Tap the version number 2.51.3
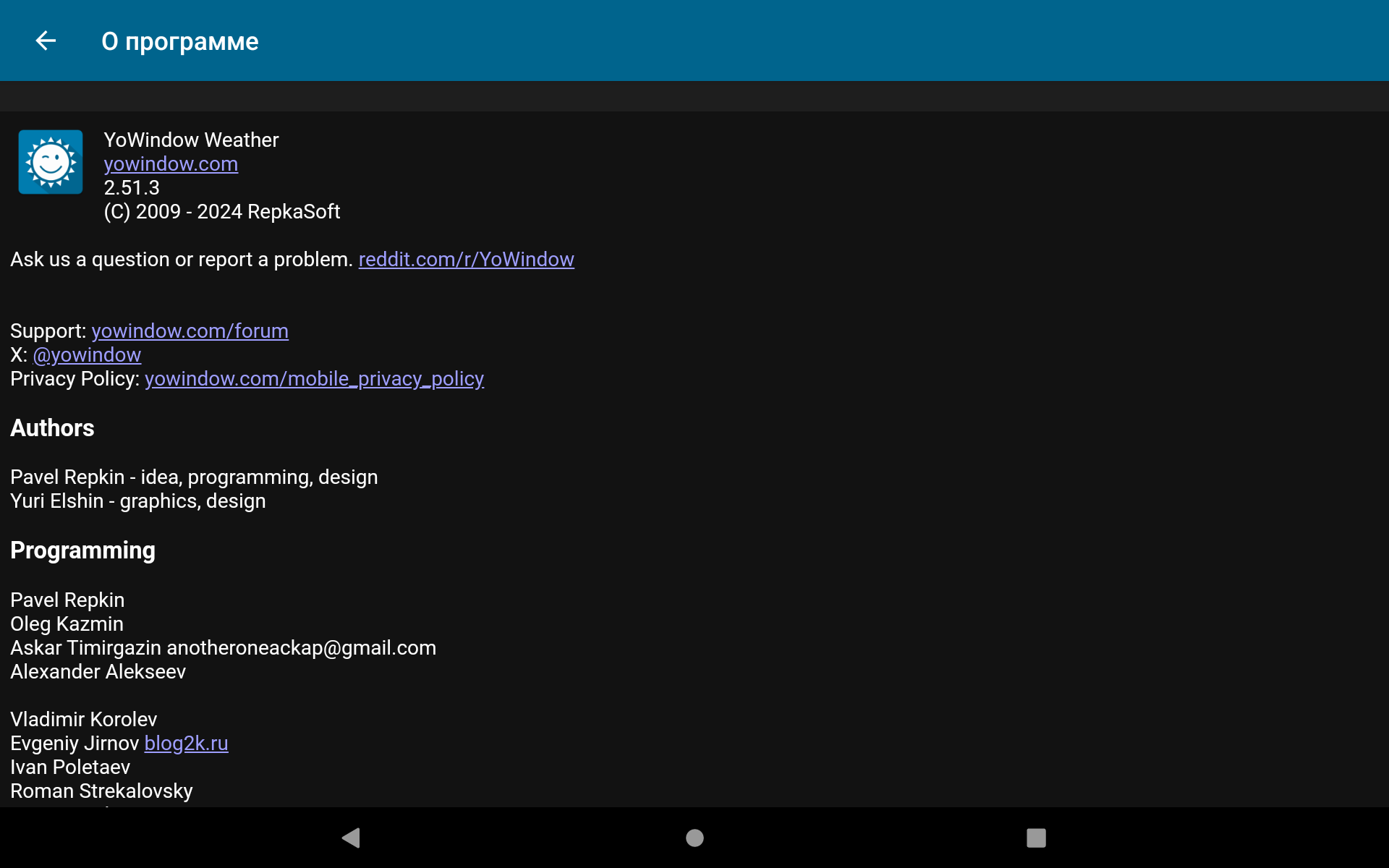Screen dimensions: 1389x868 (x=132, y=188)
